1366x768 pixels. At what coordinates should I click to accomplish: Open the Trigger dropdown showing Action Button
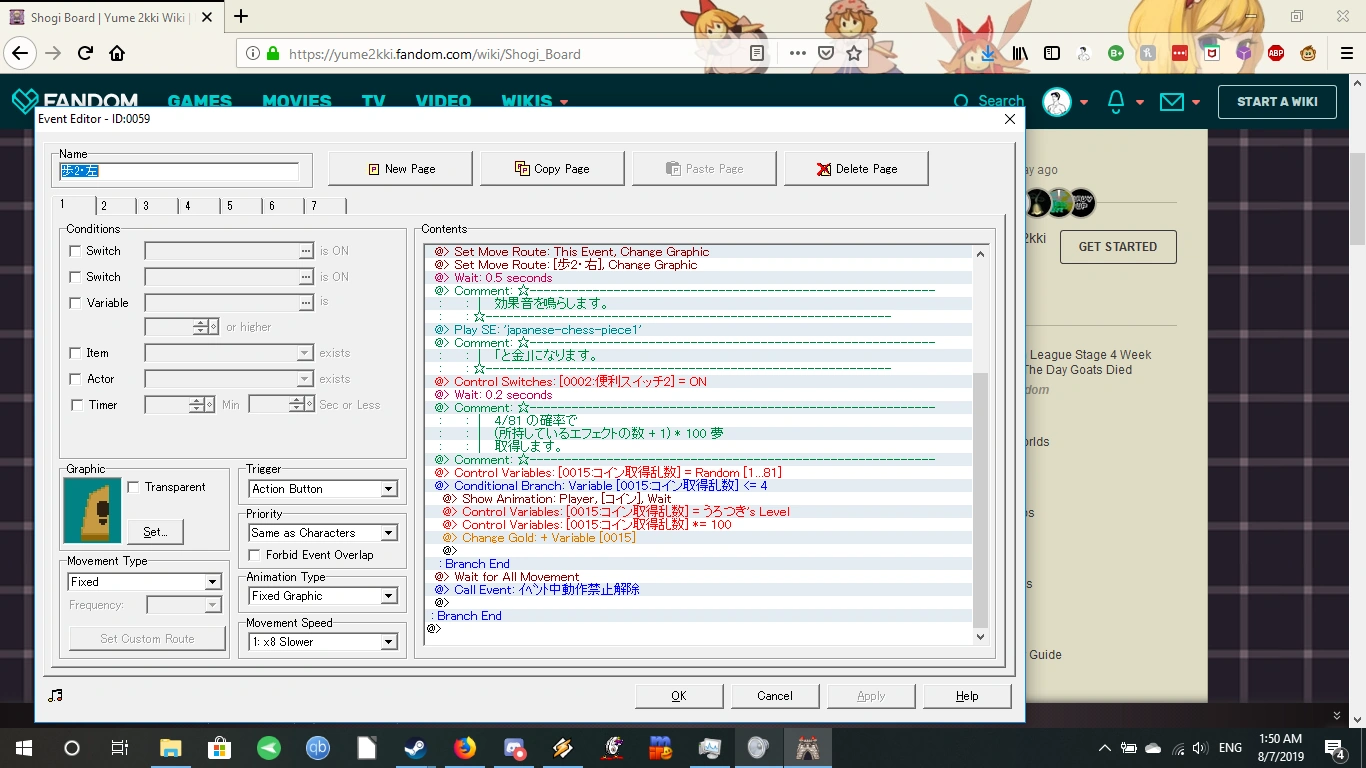click(x=323, y=489)
